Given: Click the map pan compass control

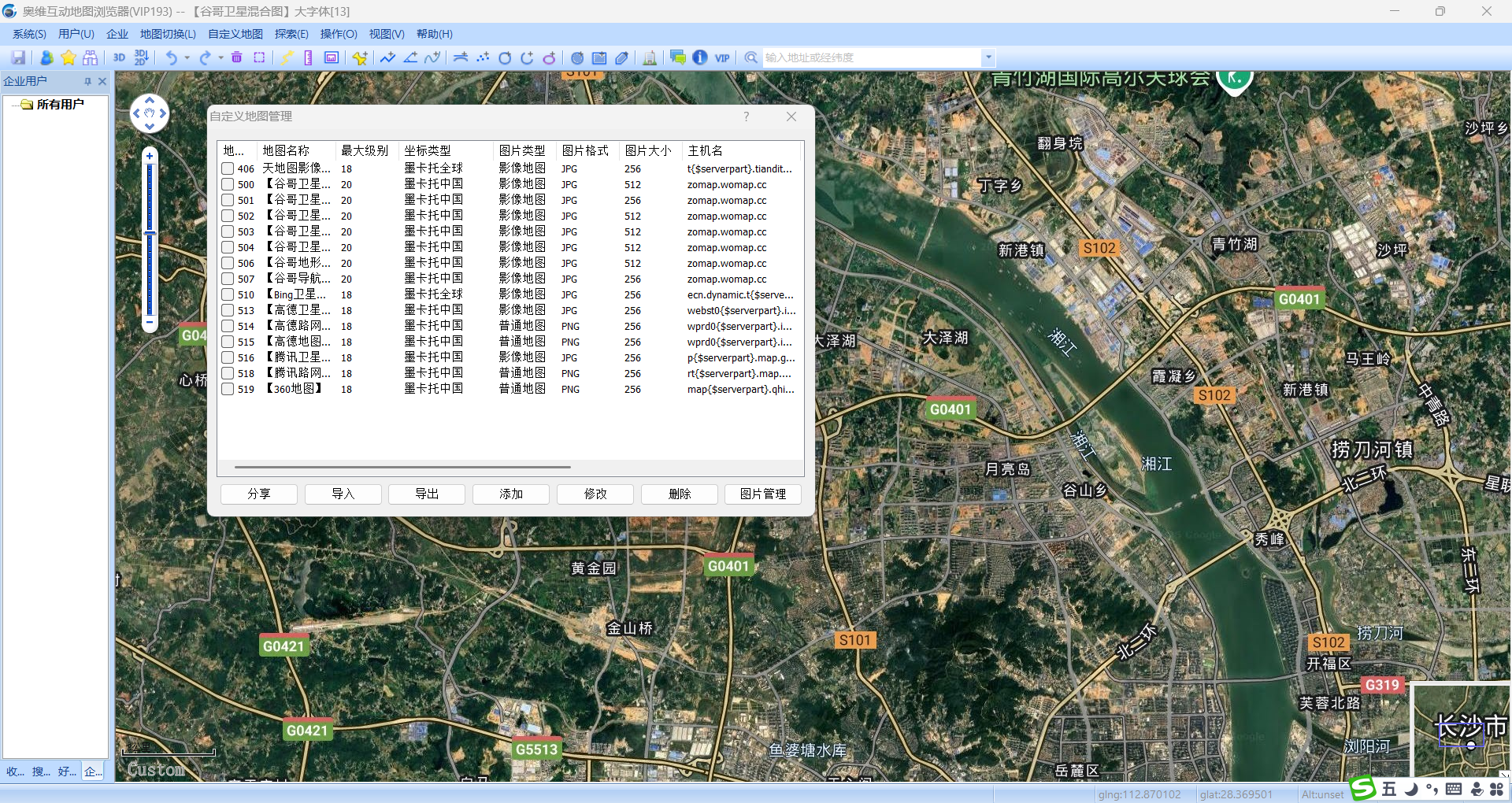Looking at the screenshot, I should point(150,113).
